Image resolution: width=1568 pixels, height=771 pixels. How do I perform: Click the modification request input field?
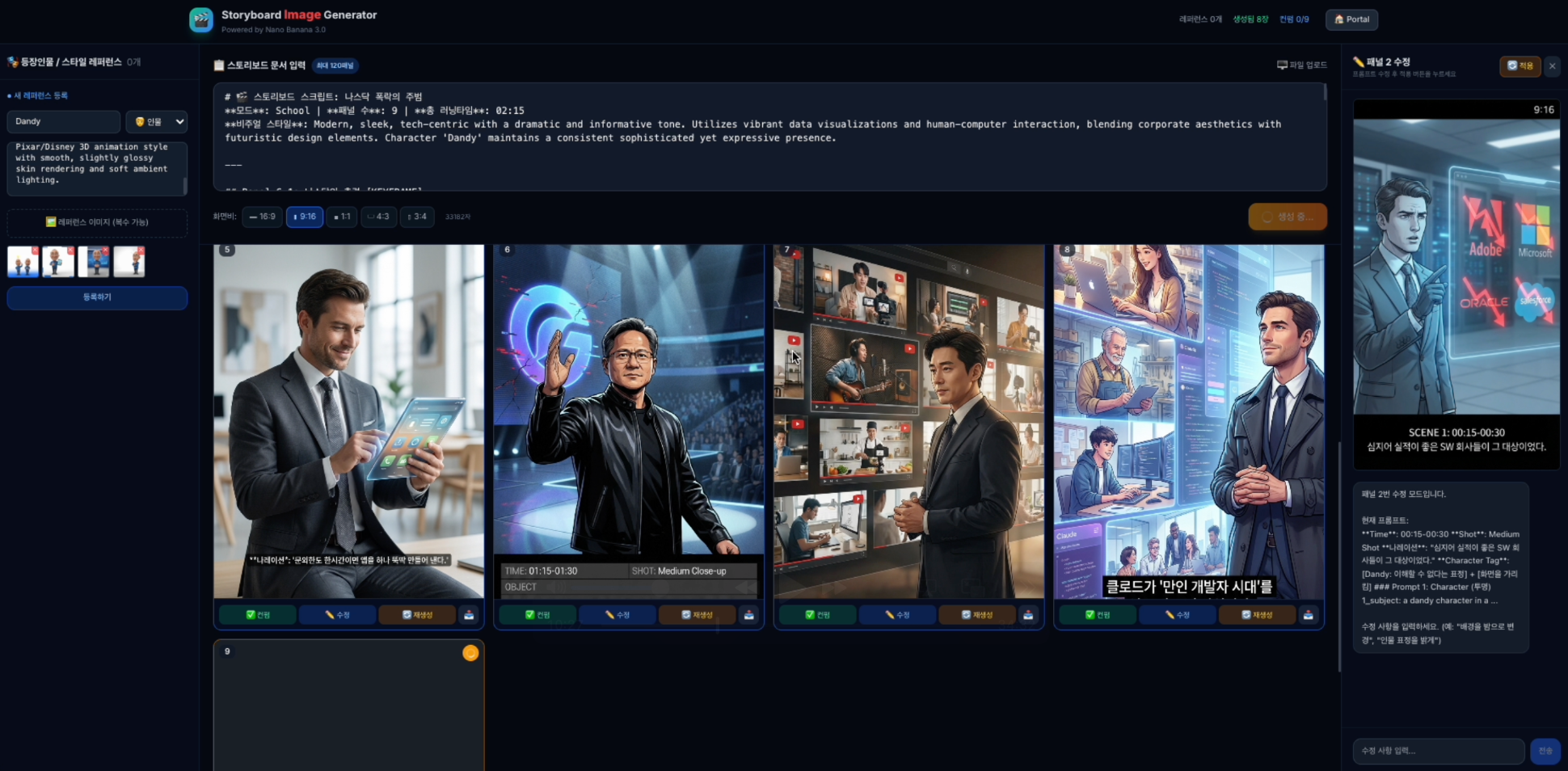click(1438, 751)
